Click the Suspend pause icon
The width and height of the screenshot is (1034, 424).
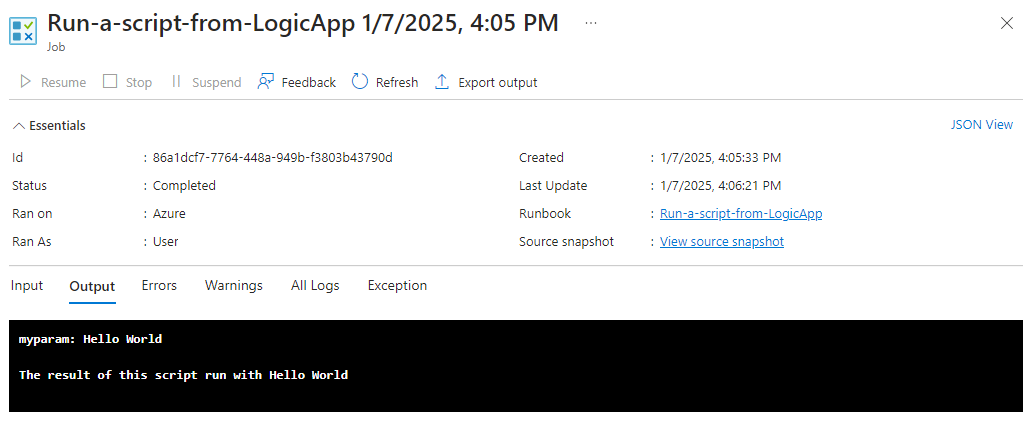pyautogui.click(x=176, y=82)
